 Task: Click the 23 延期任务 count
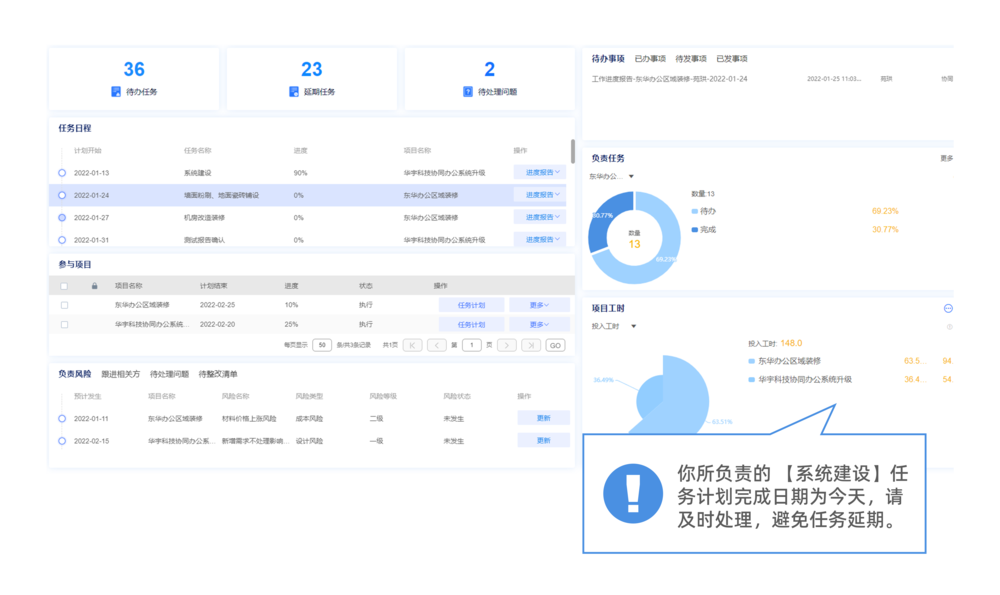pyautogui.click(x=311, y=69)
